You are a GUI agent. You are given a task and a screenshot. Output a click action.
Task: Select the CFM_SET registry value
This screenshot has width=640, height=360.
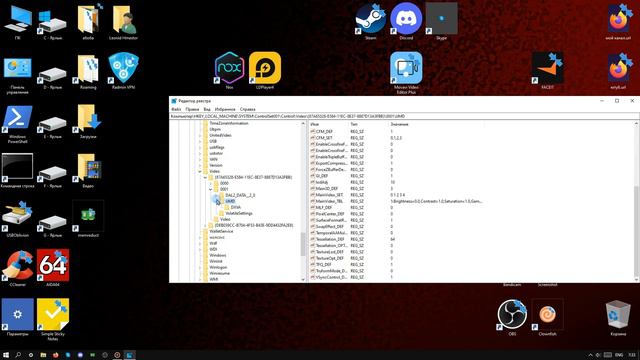[x=324, y=138]
